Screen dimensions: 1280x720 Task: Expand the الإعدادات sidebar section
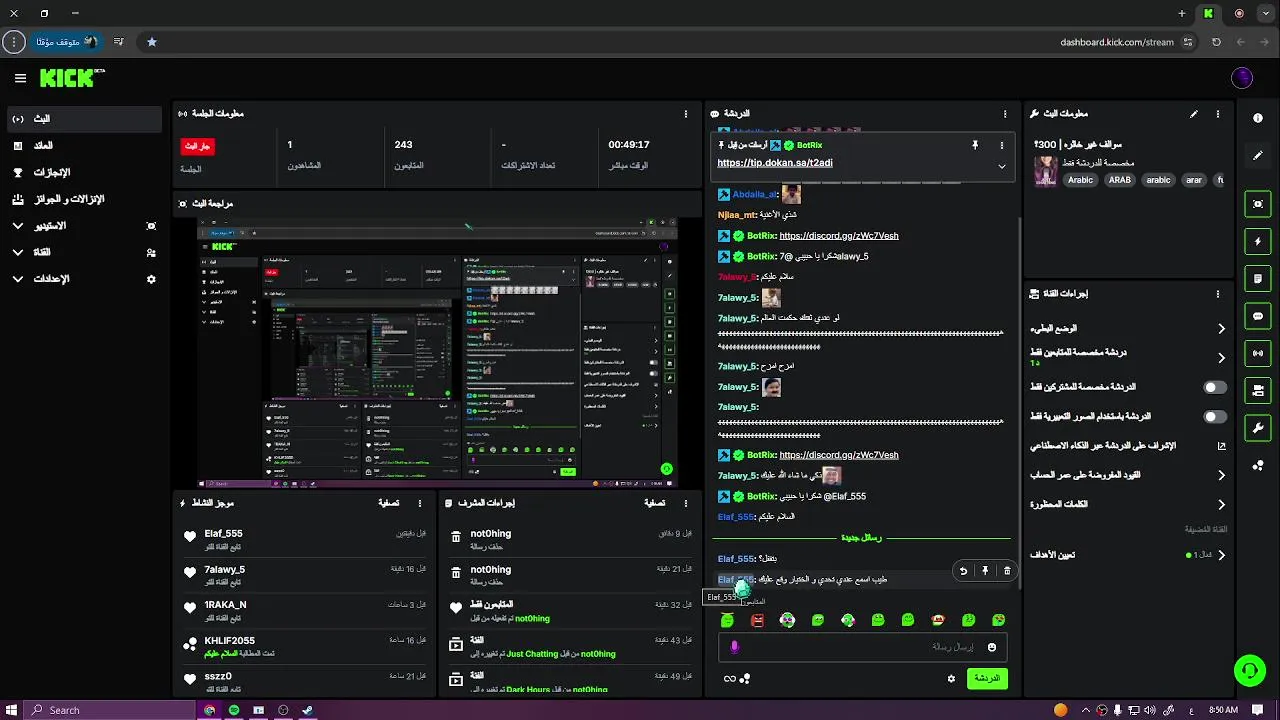18,279
